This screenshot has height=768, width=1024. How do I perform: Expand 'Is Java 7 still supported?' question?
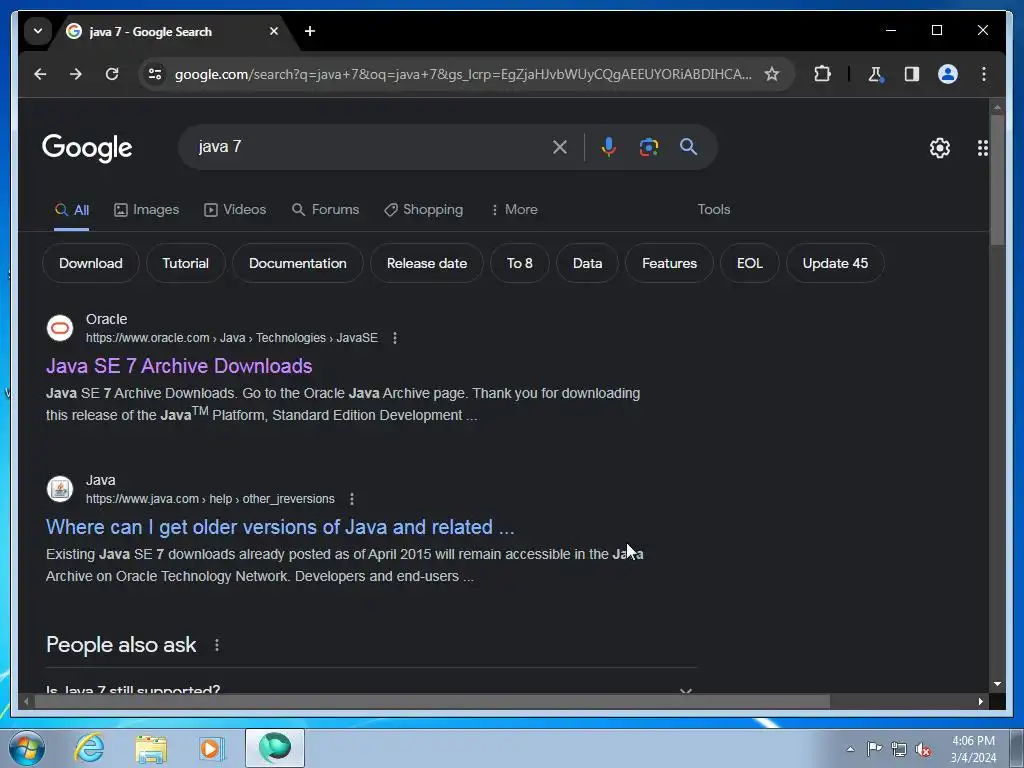pos(371,689)
